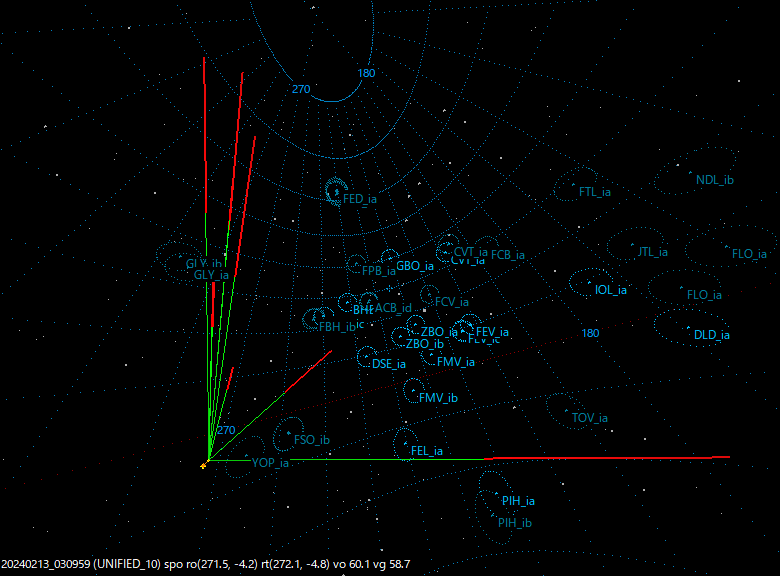Select the (UNIFIED_10) status text
The width and height of the screenshot is (780, 576).
coord(127,564)
